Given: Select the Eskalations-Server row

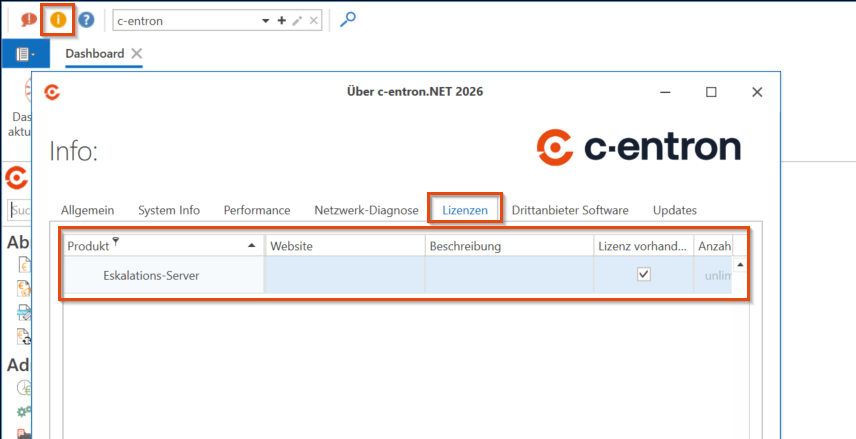Looking at the screenshot, I should [397, 275].
